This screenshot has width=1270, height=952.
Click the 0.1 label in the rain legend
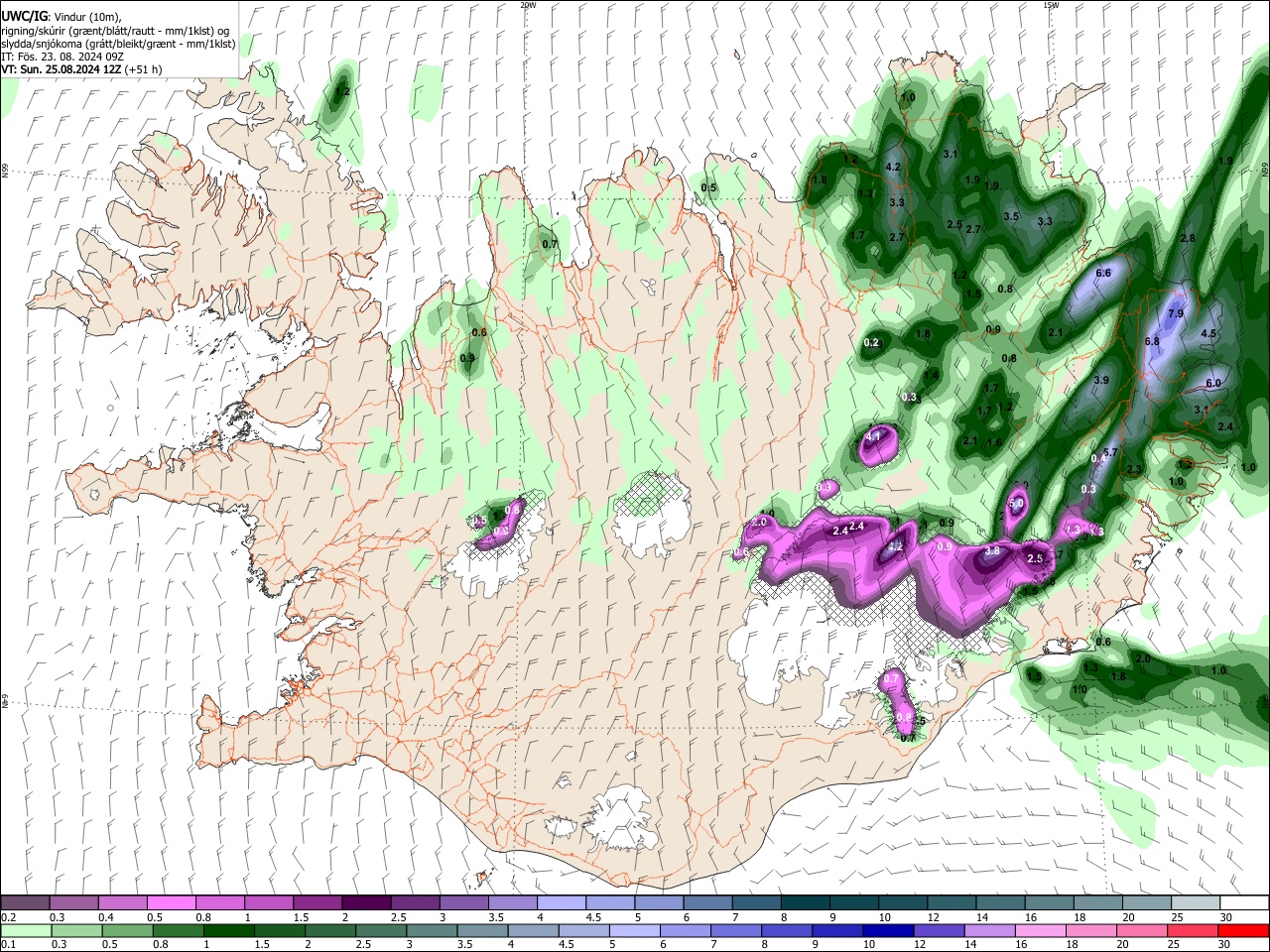(x=8, y=945)
